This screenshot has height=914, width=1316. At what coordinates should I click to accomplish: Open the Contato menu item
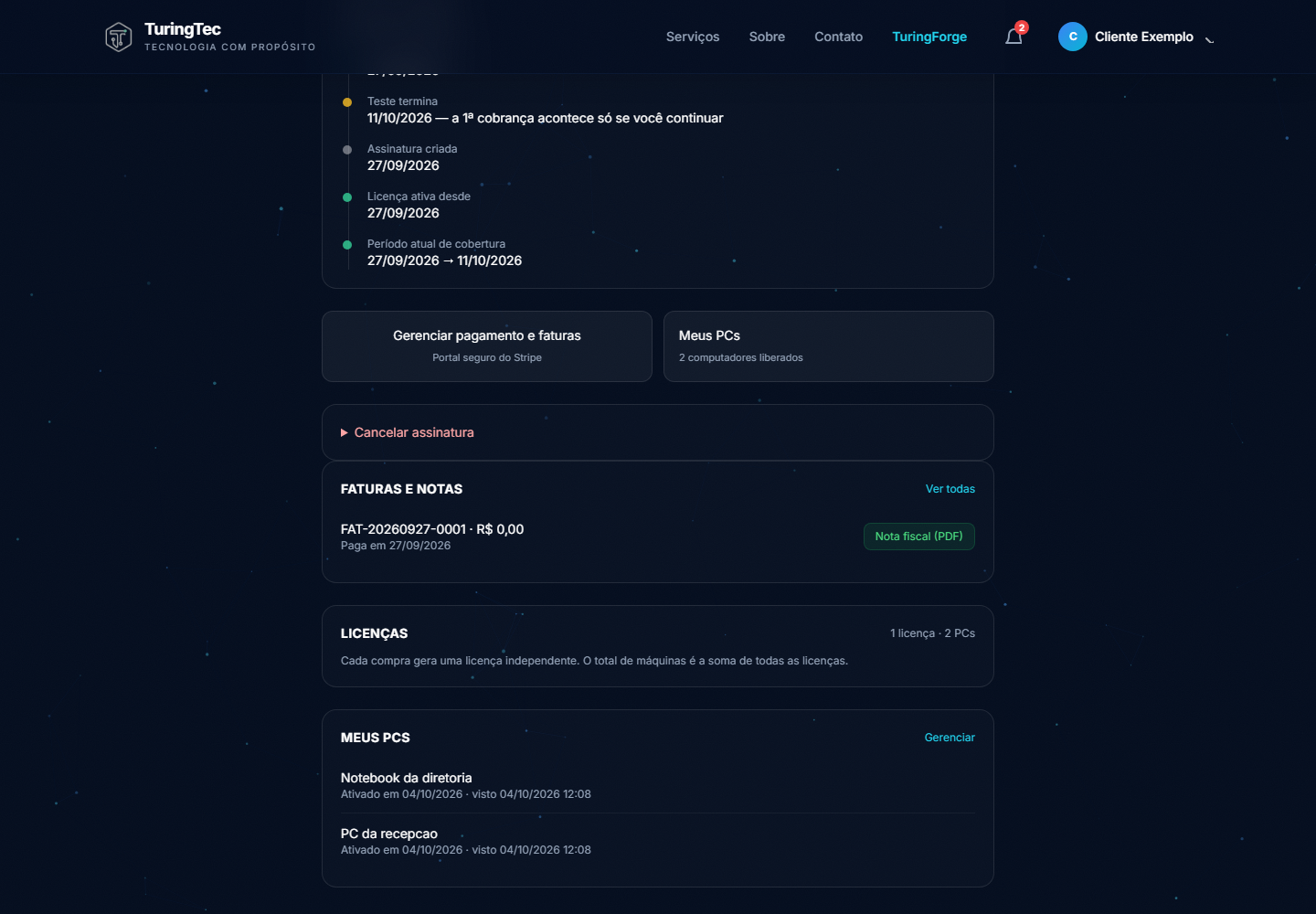(838, 37)
